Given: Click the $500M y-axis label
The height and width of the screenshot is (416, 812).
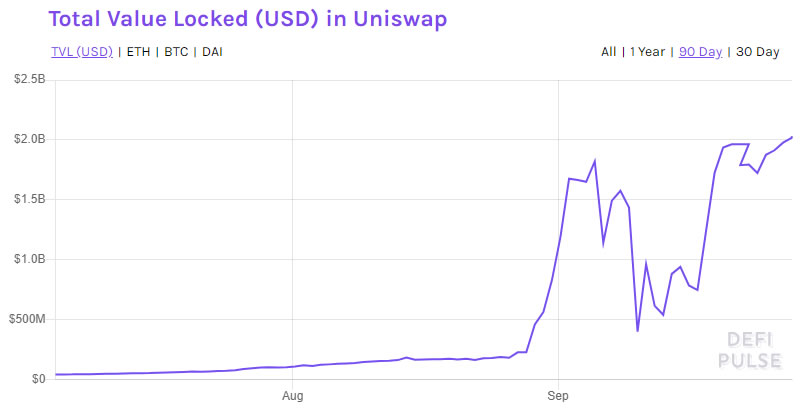Looking at the screenshot, I should [27, 319].
